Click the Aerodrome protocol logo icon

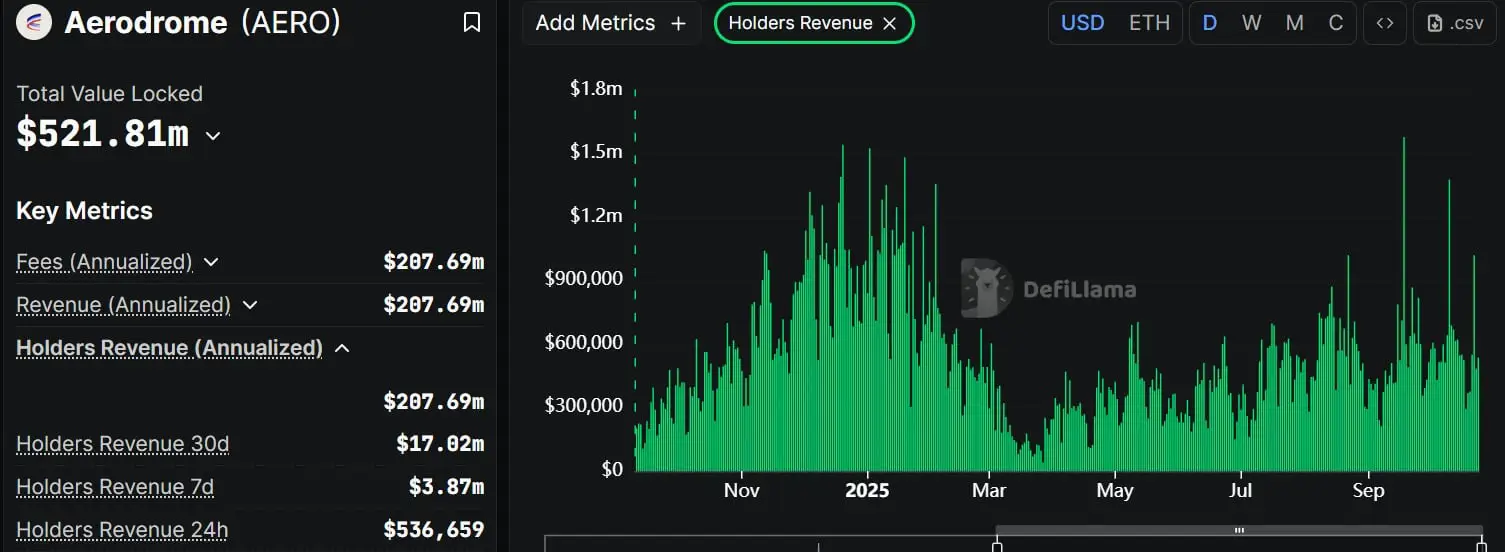coord(34,23)
